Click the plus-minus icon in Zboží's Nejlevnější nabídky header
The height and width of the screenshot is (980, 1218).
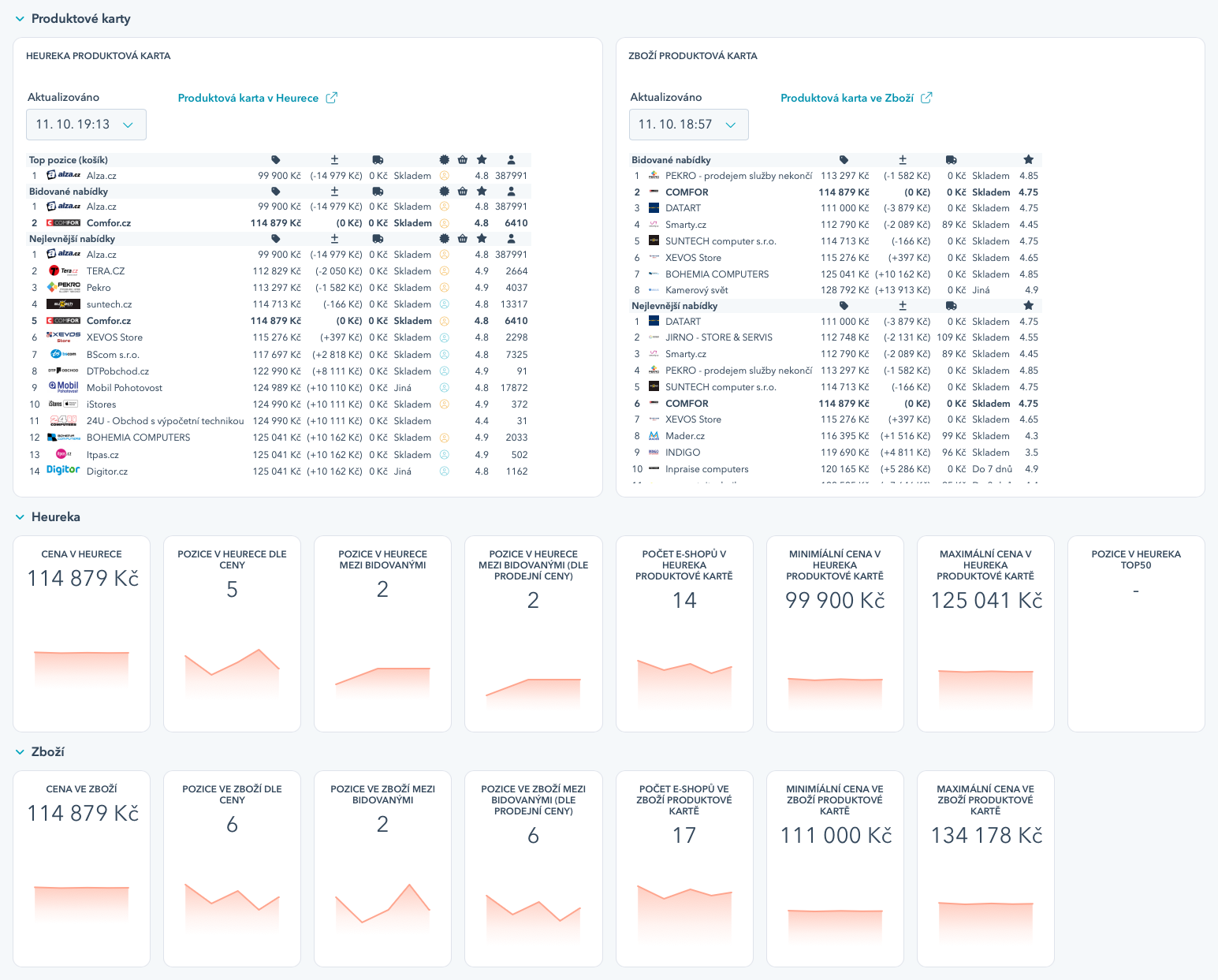coord(903,306)
